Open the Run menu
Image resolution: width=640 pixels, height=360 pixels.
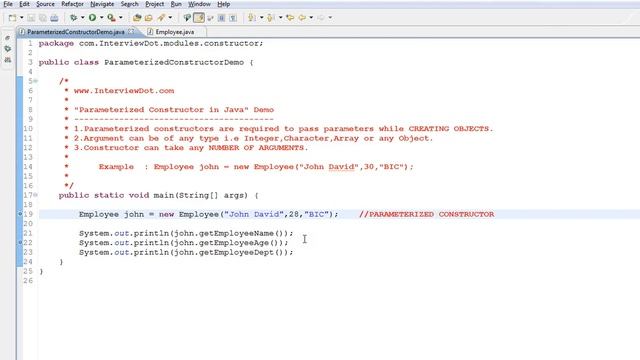(176, 4)
